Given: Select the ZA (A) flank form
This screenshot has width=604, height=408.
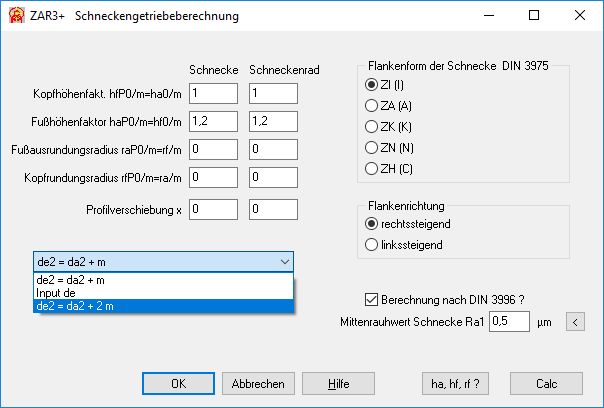Looking at the screenshot, I should point(372,106).
